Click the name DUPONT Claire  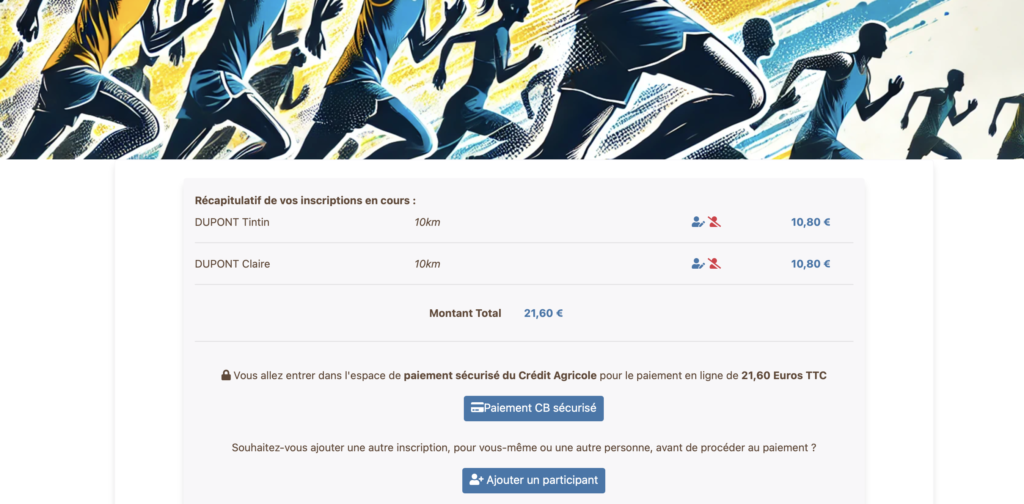pos(232,264)
